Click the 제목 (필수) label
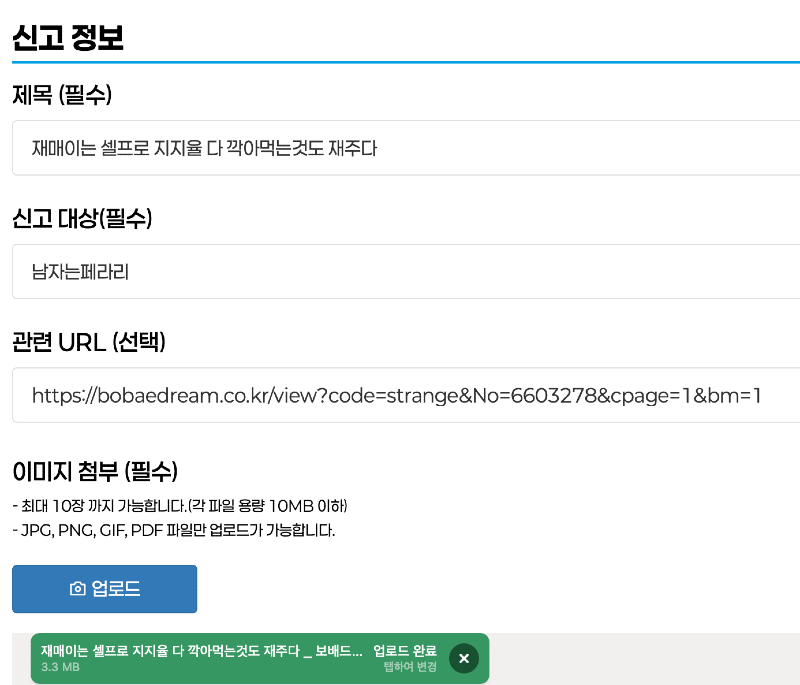Screen dimensions: 800x685 [x=62, y=94]
